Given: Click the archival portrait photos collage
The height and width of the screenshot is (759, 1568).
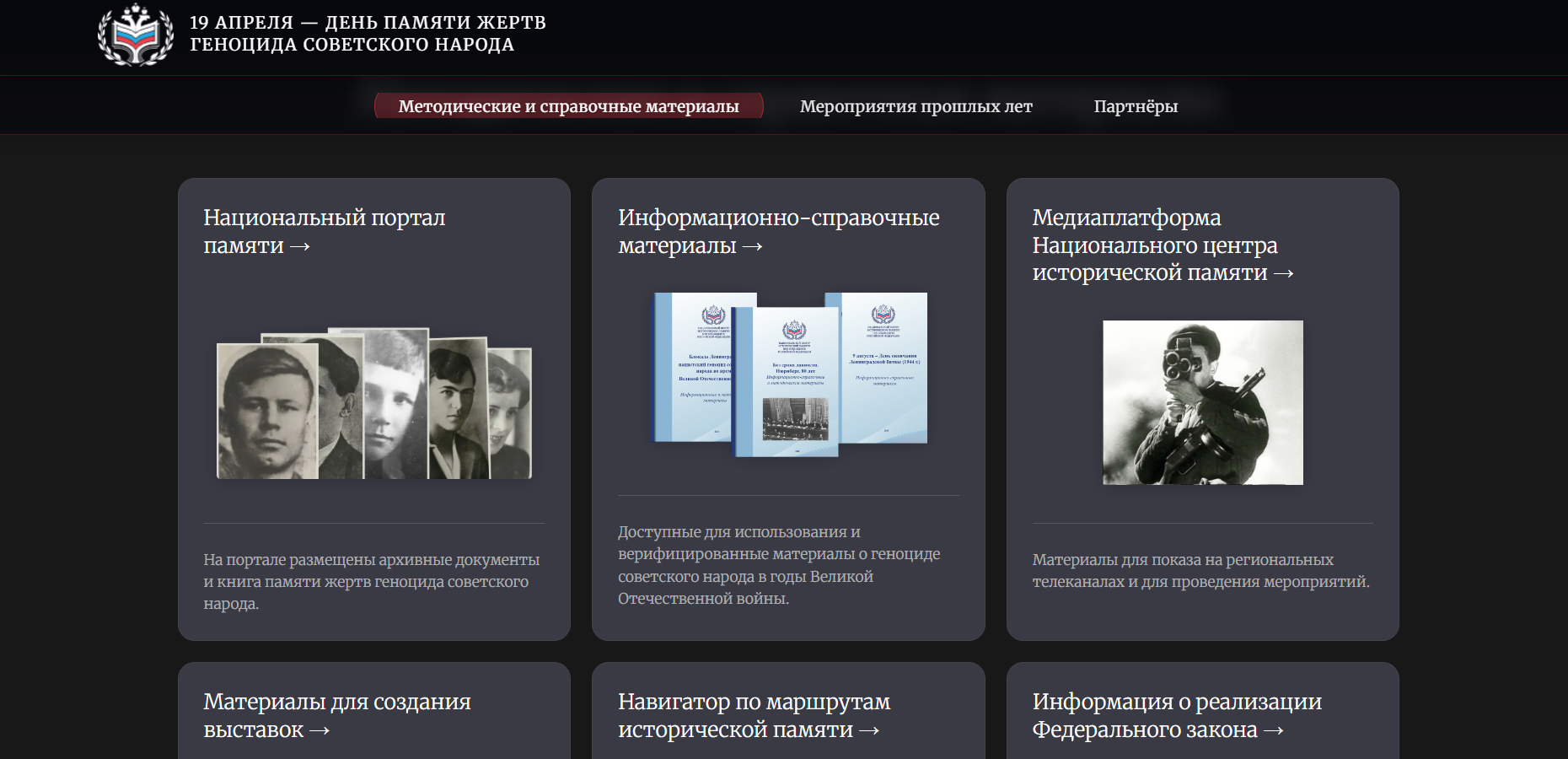Looking at the screenshot, I should pos(373,404).
